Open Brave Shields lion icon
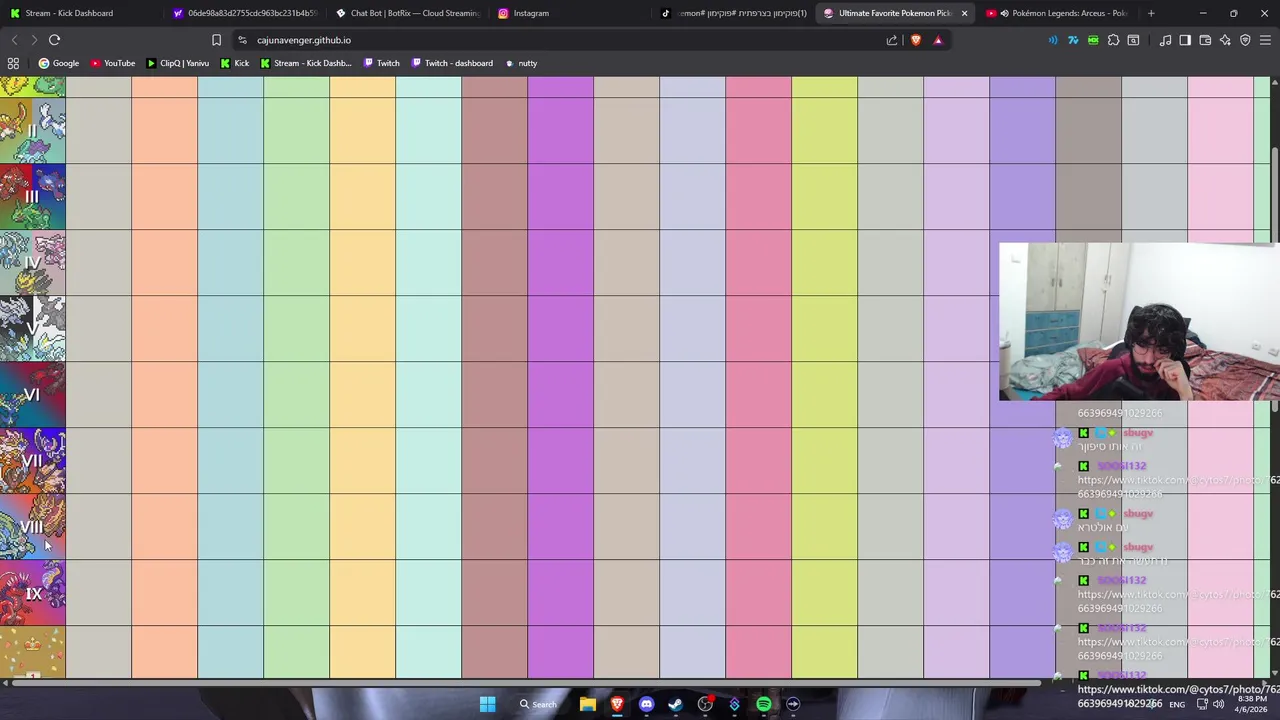This screenshot has height=720, width=1280. click(915, 40)
